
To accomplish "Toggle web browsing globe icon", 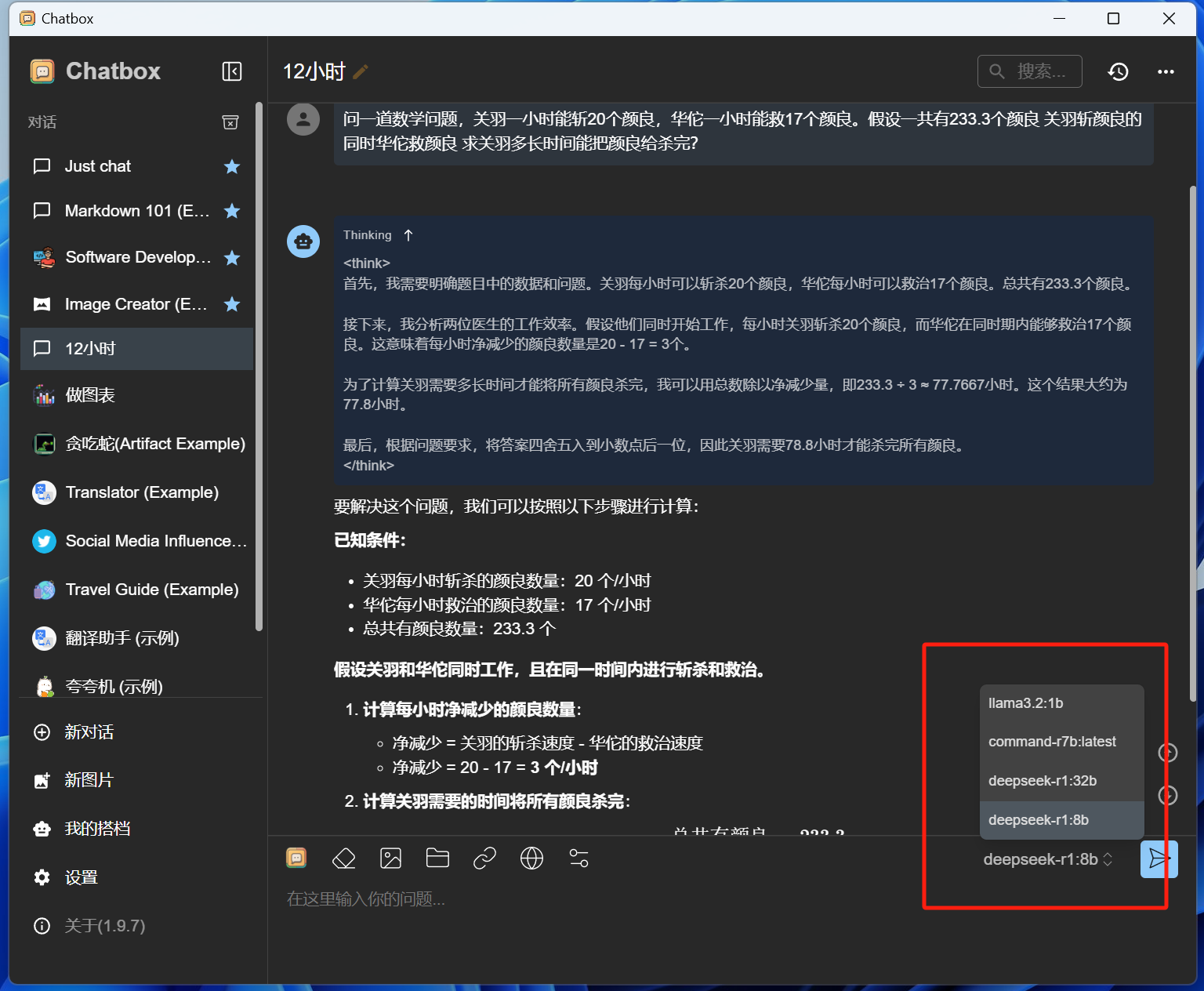I will coord(531,859).
